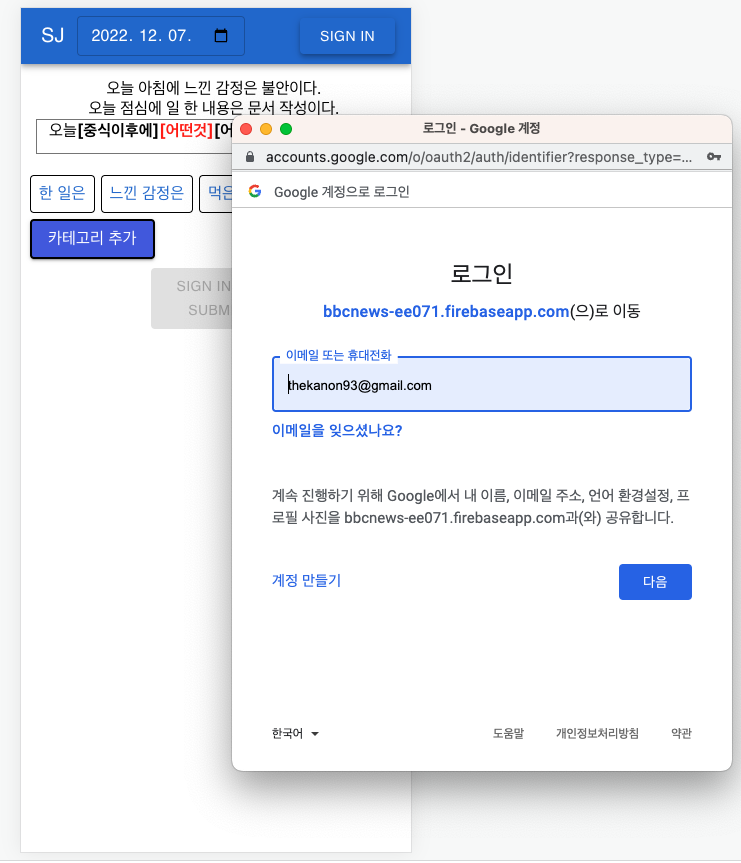The width and height of the screenshot is (741, 863).
Task: Open the 약관 footer link
Action: (x=681, y=733)
